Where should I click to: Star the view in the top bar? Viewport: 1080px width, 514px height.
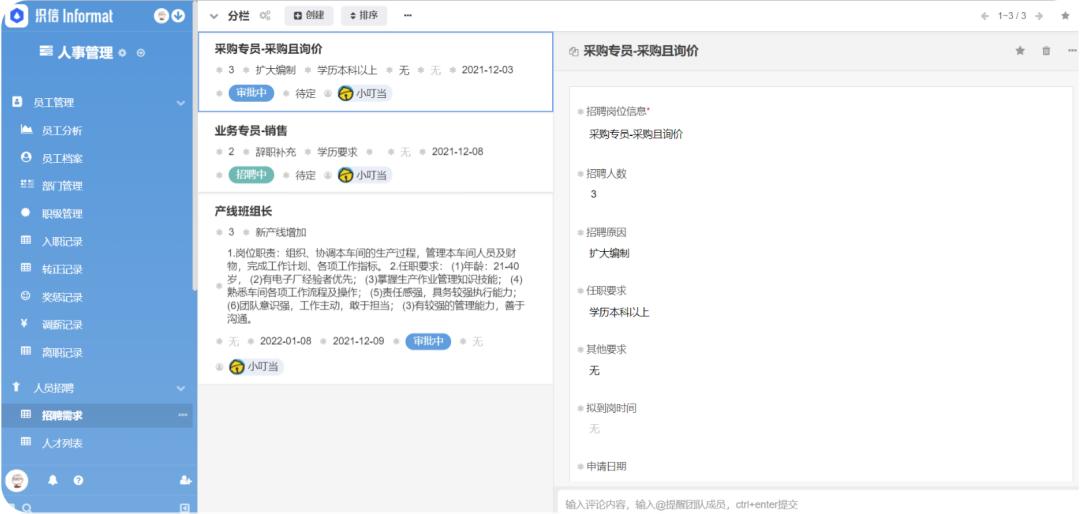click(x=1065, y=16)
